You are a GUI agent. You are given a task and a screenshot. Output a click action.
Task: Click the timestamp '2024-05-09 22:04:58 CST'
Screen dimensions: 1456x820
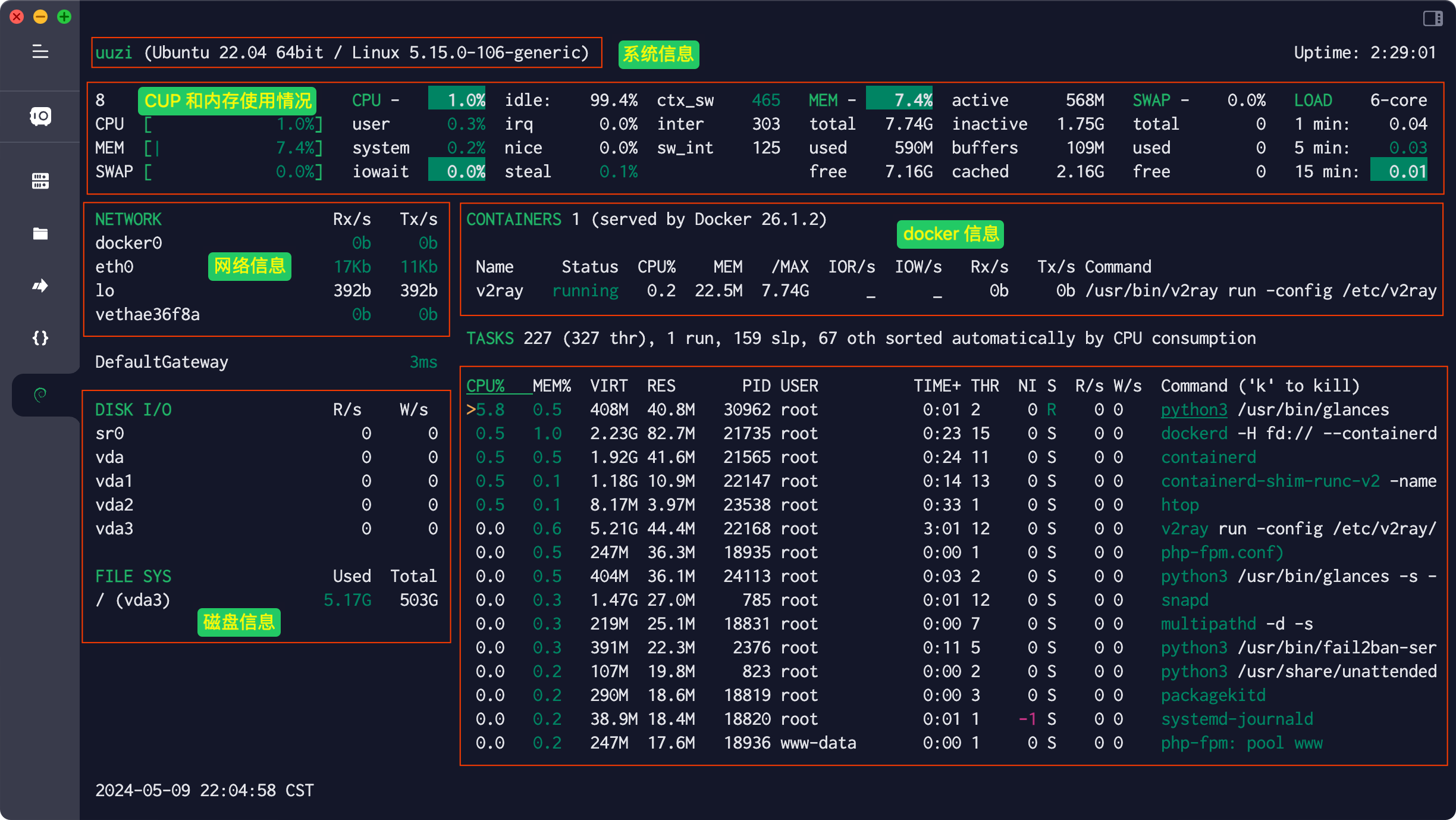coord(205,790)
